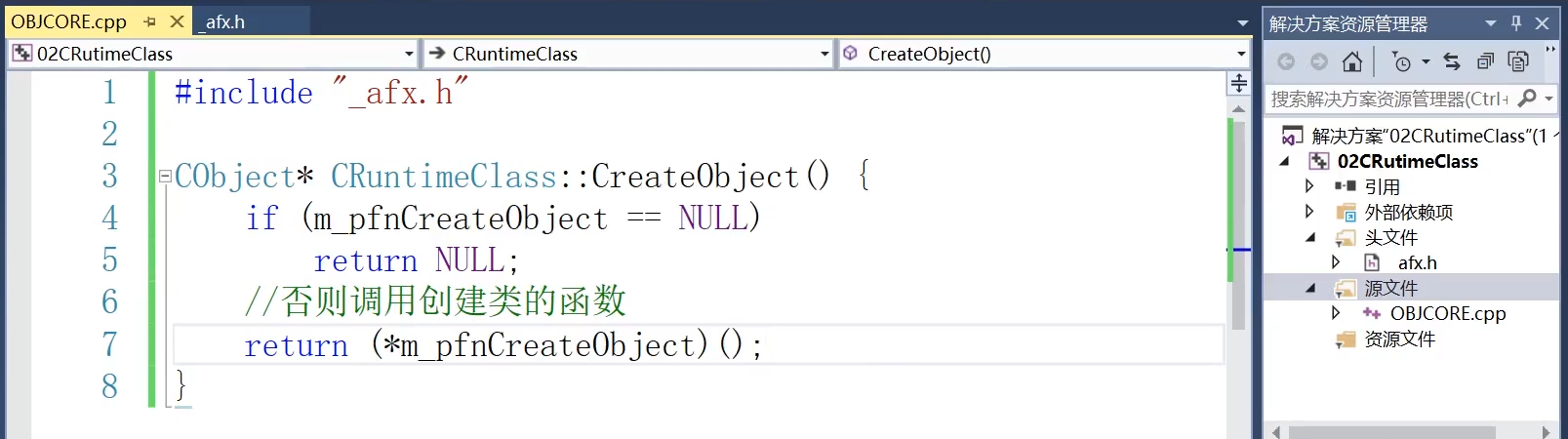Image resolution: width=1568 pixels, height=439 pixels.
Task: Collapse the 02CRutimeClass project node
Action: point(1285,162)
